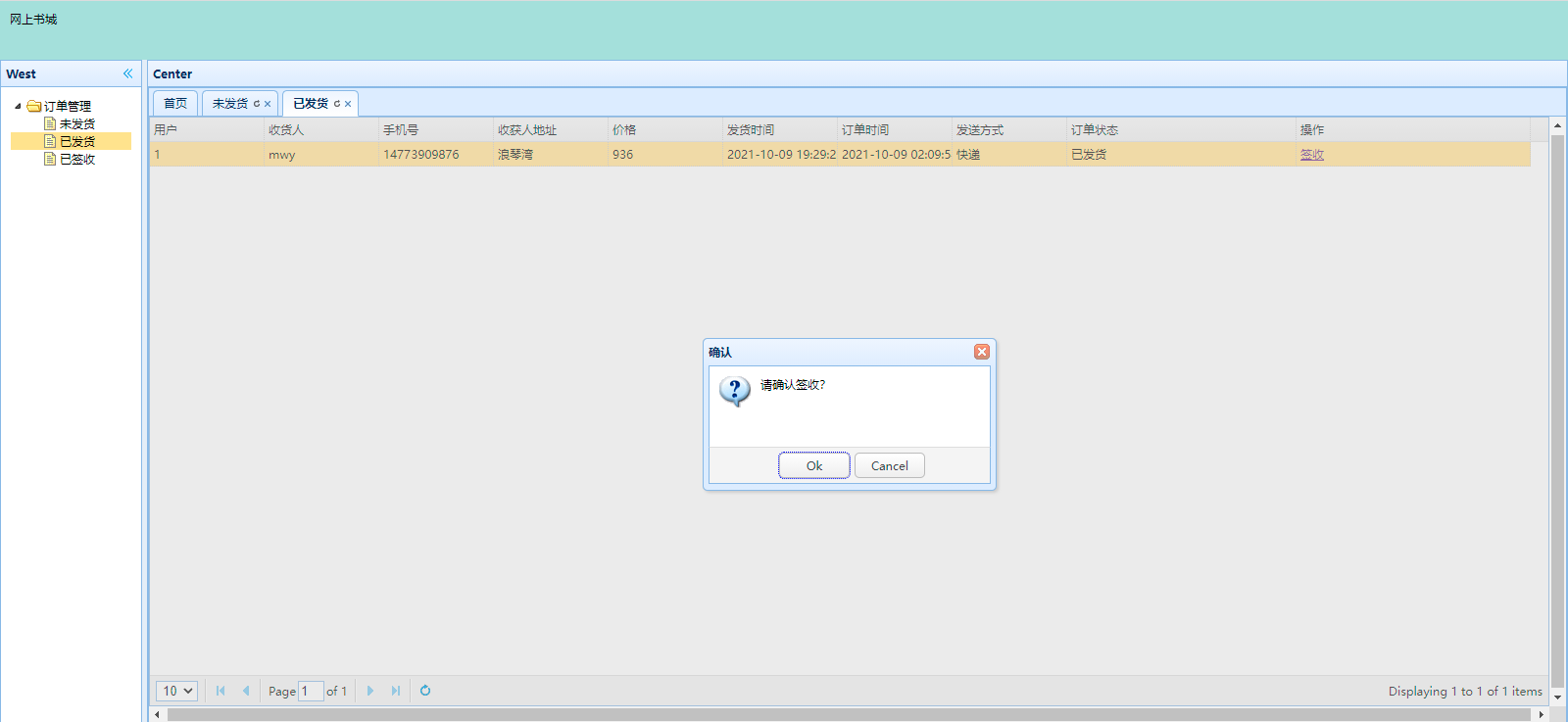Click the page number input field
This screenshot has height=722, width=1568.
pos(311,691)
